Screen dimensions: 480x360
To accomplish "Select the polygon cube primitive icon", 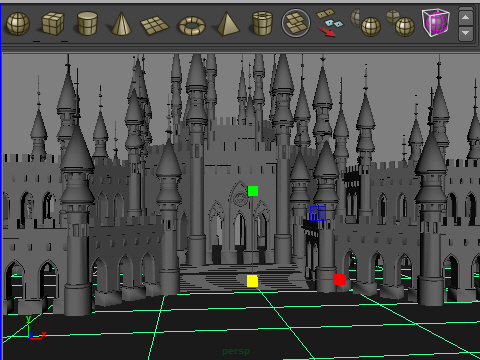I will (x=53, y=23).
